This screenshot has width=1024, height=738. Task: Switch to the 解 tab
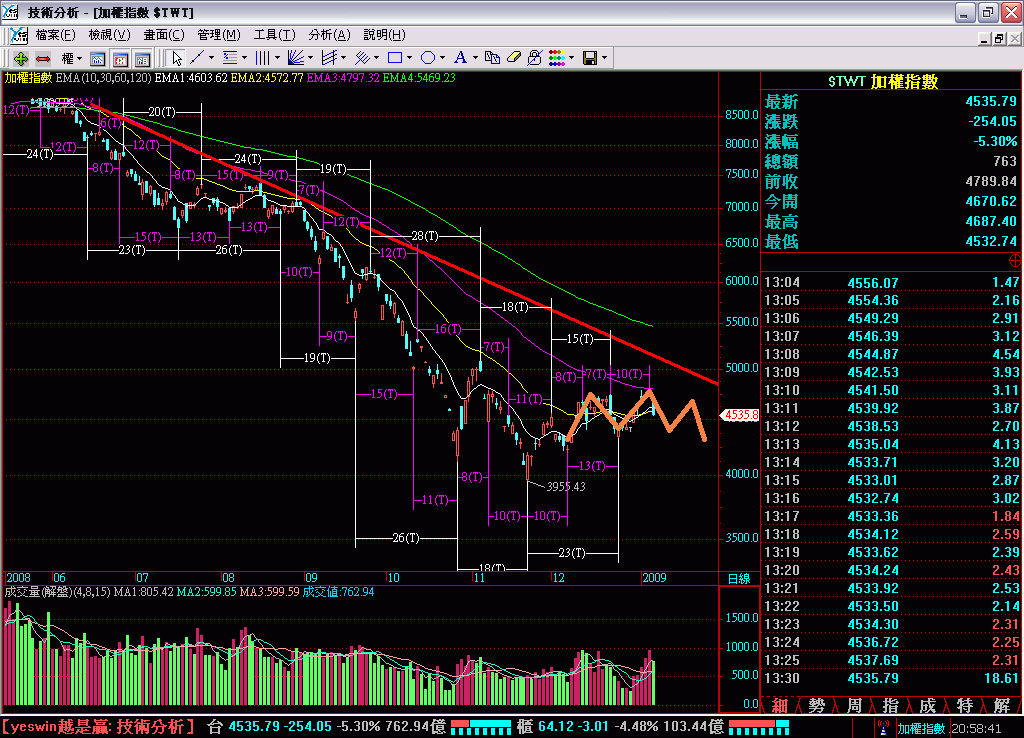1002,705
